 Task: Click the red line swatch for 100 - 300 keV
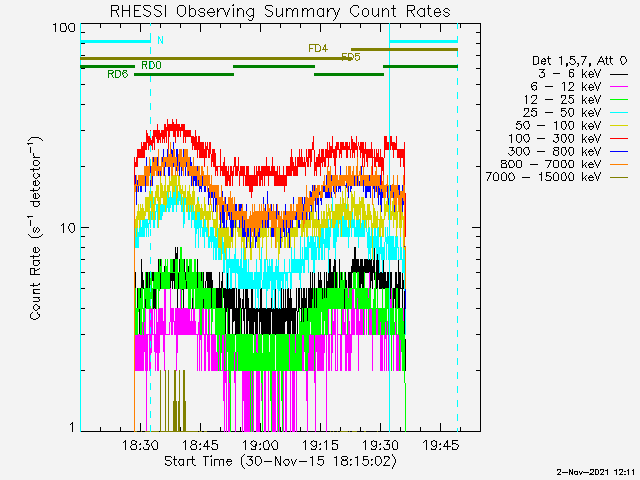click(x=619, y=139)
